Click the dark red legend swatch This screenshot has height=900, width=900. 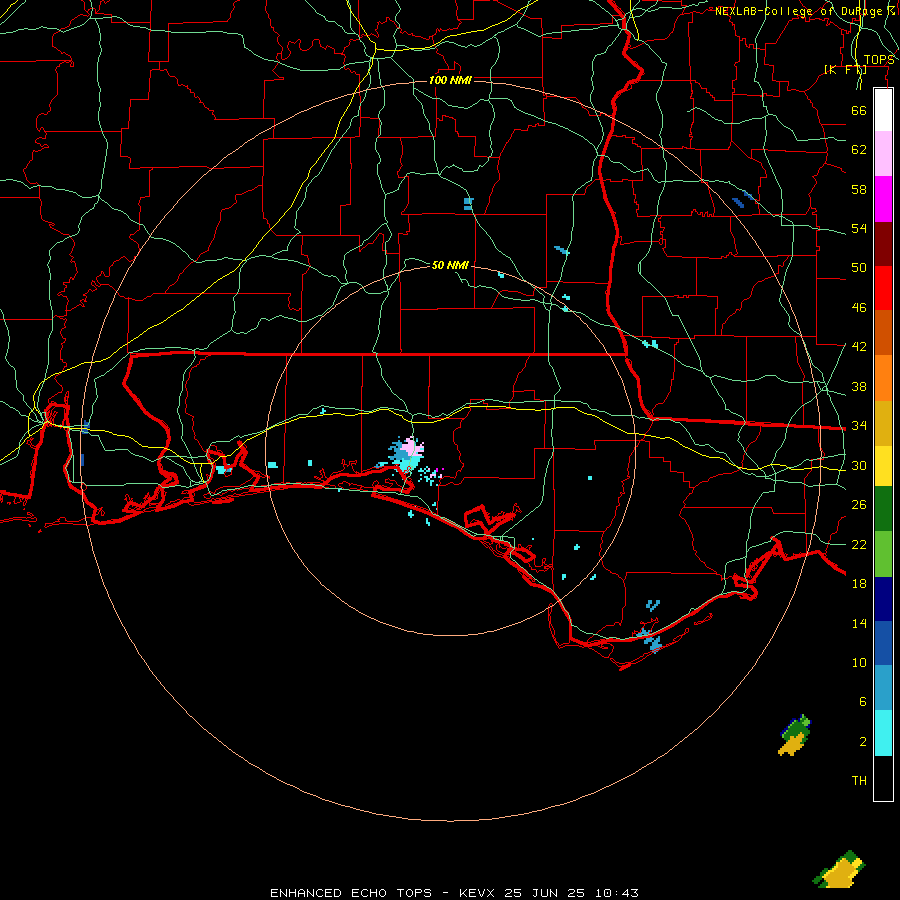(883, 243)
